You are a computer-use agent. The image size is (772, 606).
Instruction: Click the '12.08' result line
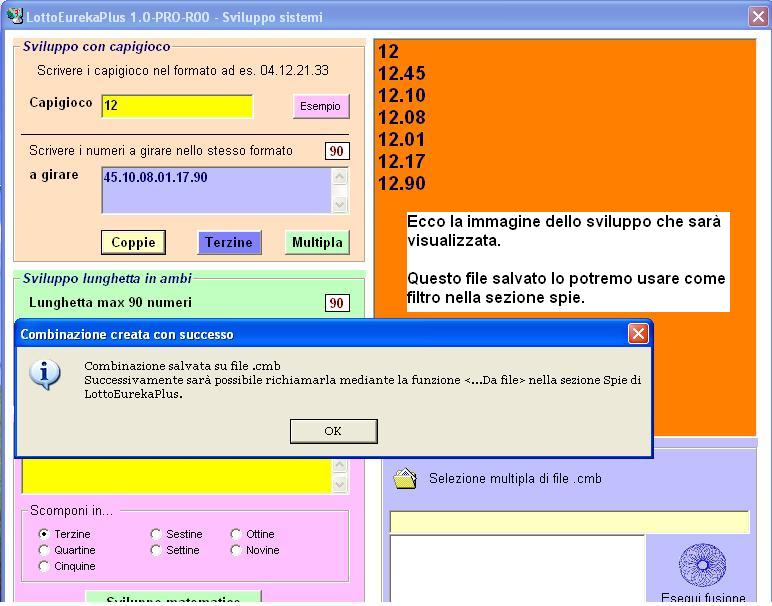401,117
